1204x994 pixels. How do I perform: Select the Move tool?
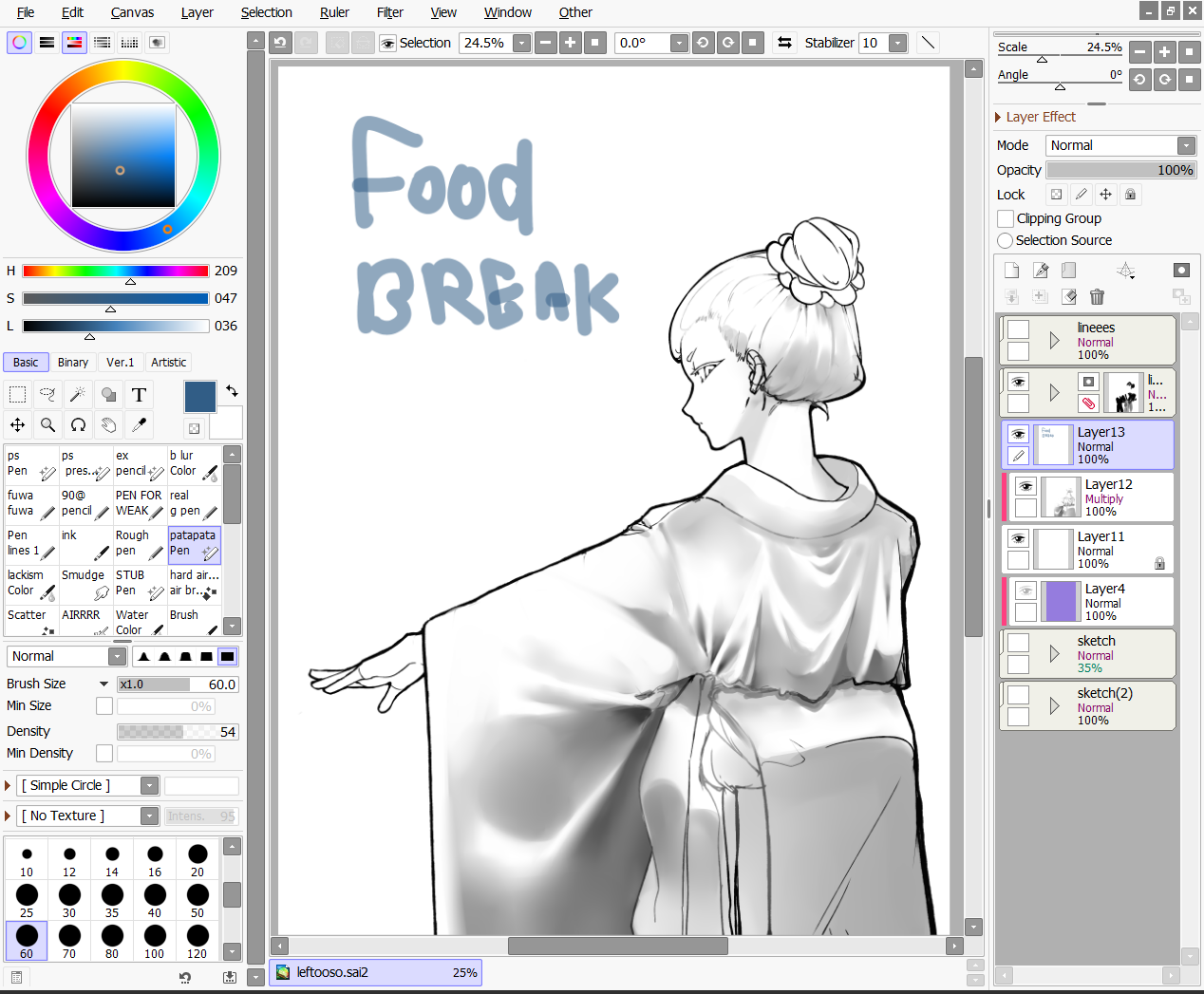(17, 425)
